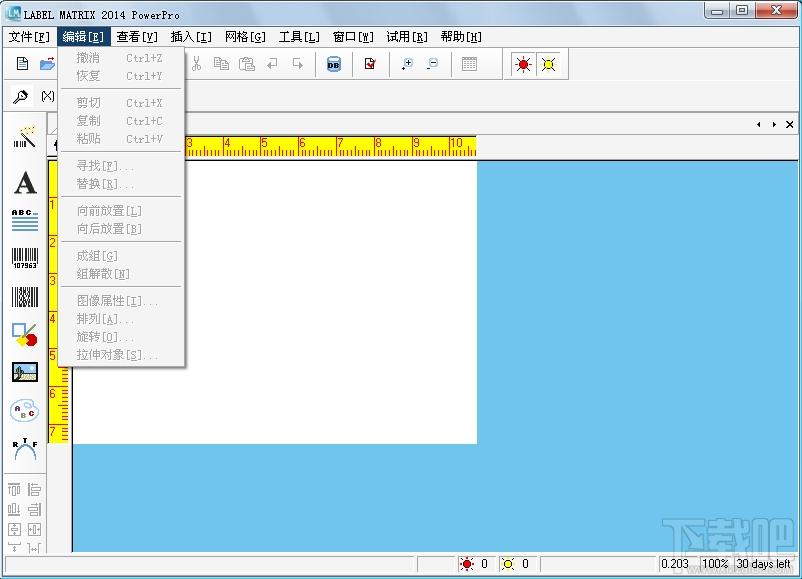The height and width of the screenshot is (579, 802).
Task: Click the align right edges icon
Action: click(34, 509)
